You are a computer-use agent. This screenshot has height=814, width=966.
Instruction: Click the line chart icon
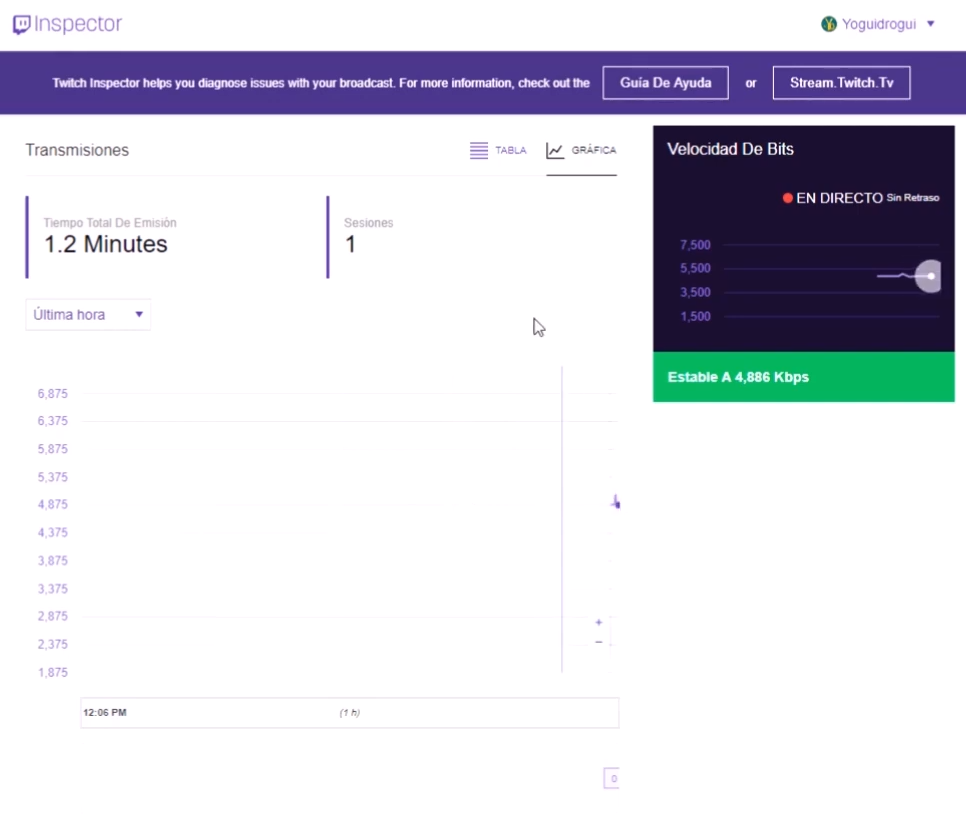click(x=554, y=150)
